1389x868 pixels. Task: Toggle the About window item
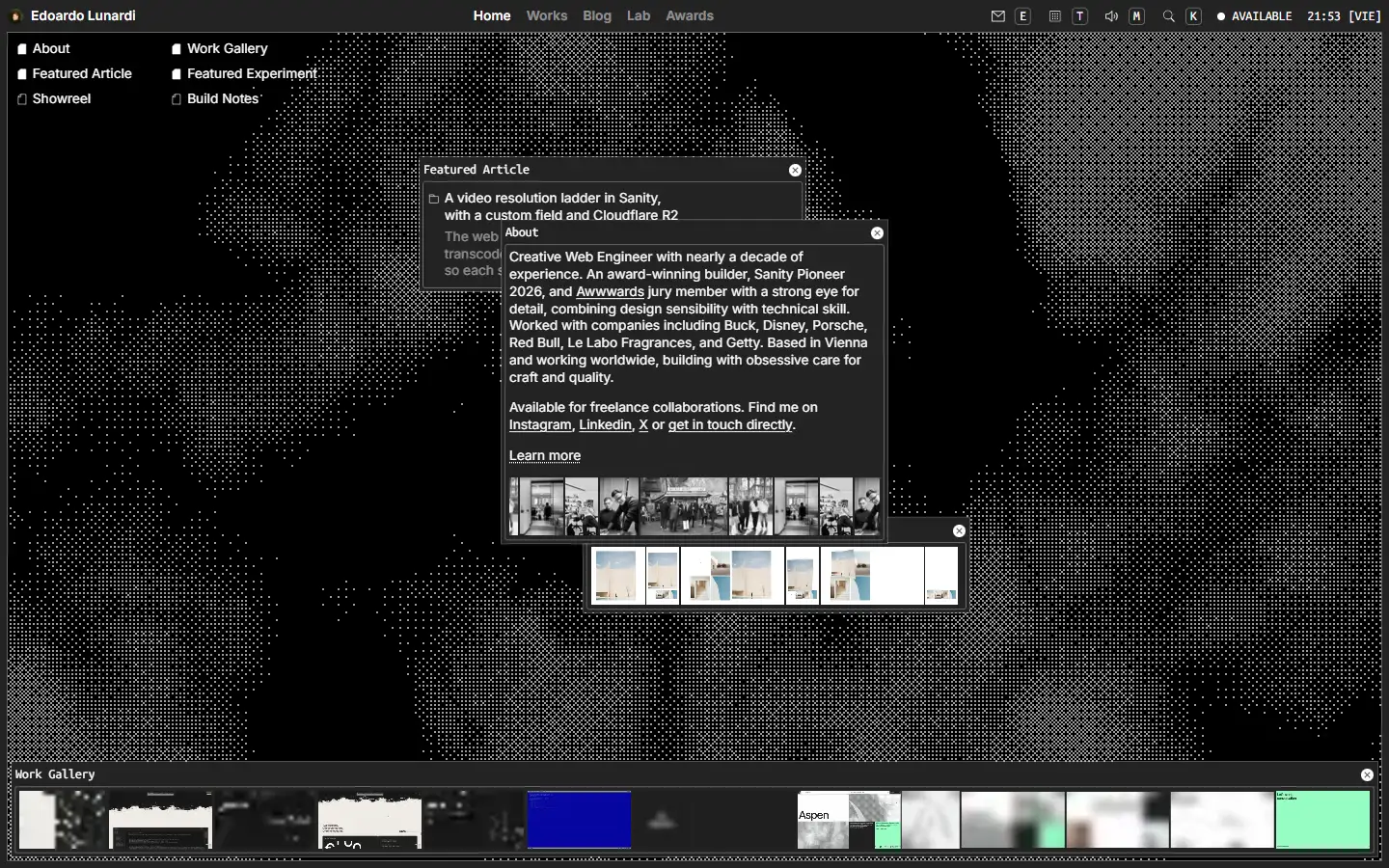tap(43, 48)
